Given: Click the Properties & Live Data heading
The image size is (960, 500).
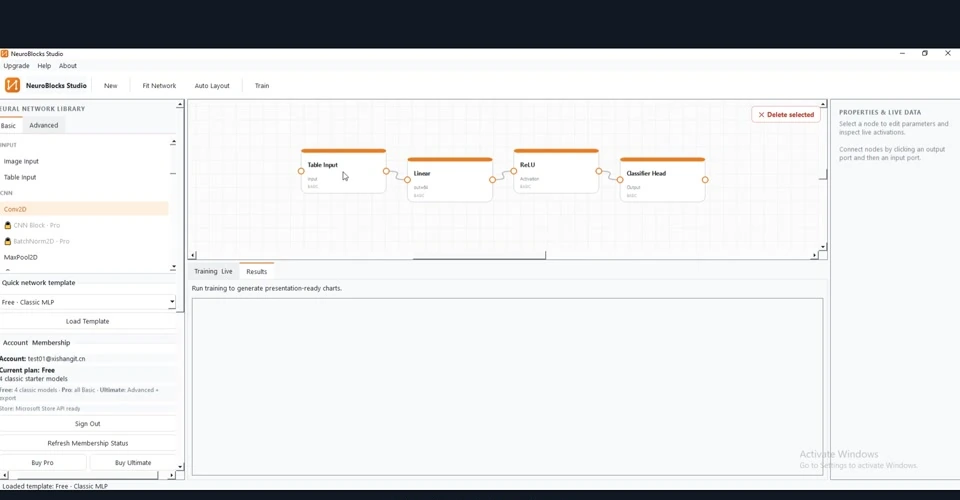Looking at the screenshot, I should click(880, 113).
